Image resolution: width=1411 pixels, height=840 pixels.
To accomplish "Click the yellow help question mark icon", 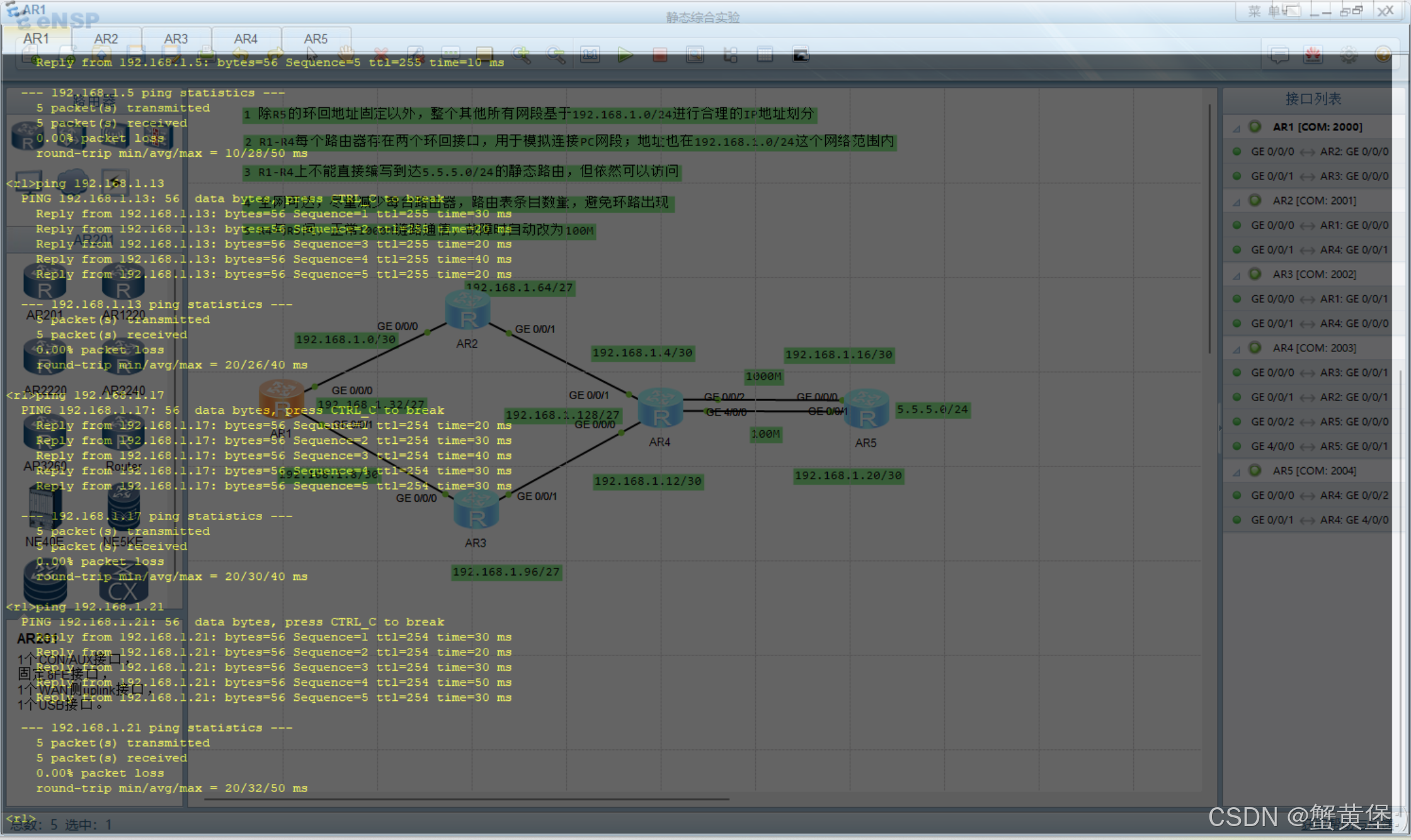I will (1383, 55).
